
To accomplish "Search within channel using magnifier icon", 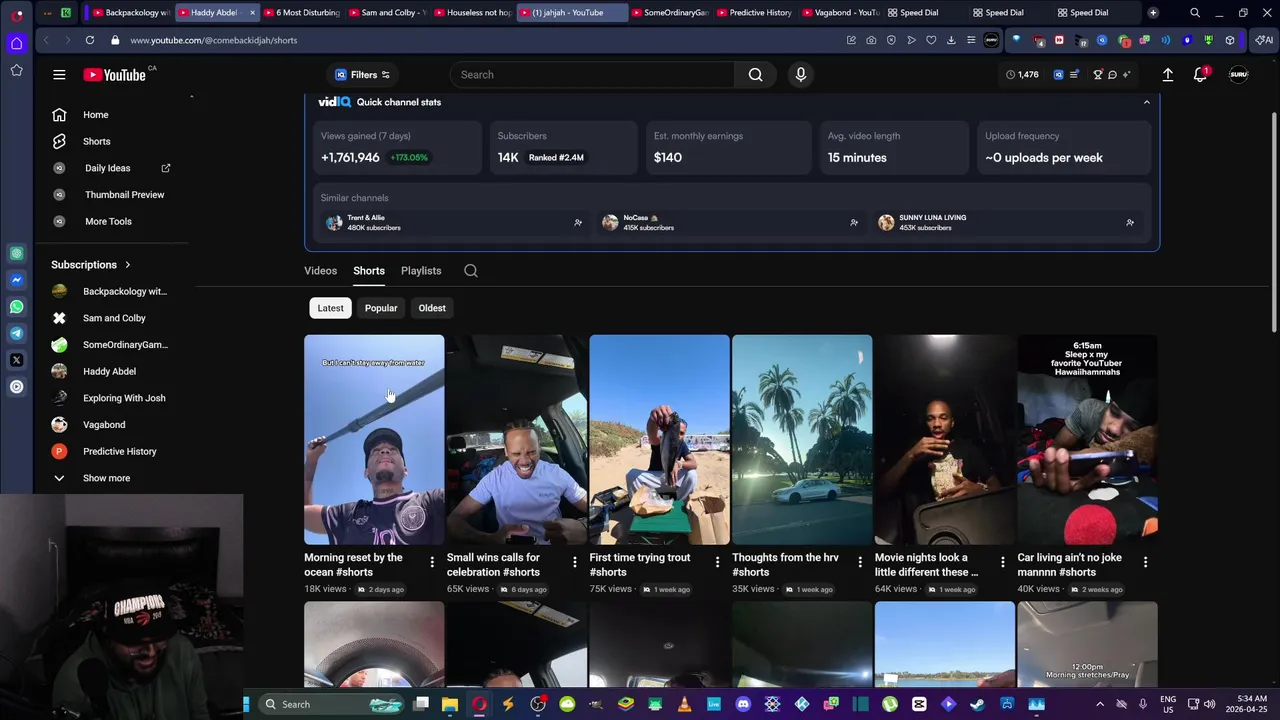I will 471,271.
